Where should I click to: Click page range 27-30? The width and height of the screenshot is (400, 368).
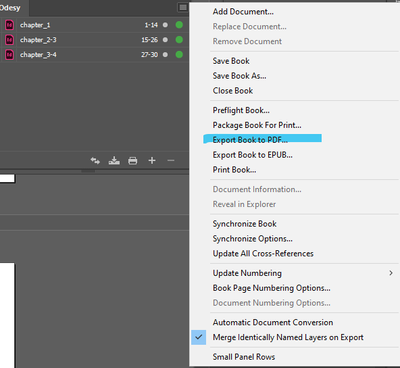tap(150, 54)
